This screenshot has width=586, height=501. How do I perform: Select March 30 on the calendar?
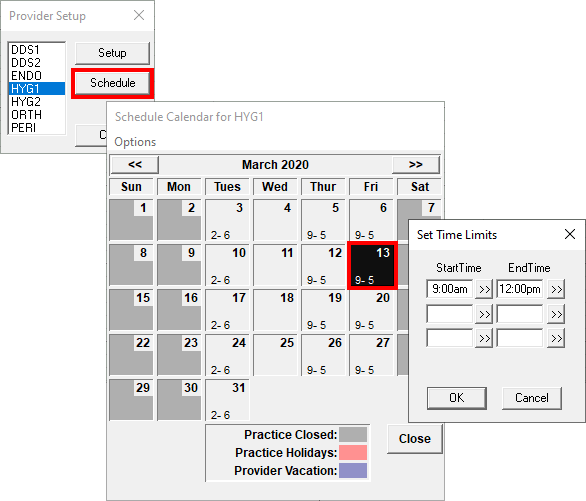coord(179,400)
